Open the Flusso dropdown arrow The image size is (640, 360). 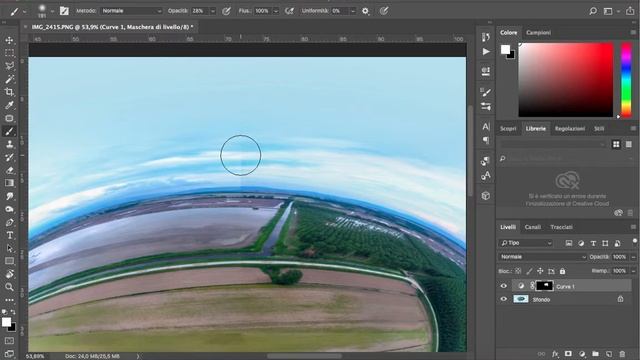point(276,11)
